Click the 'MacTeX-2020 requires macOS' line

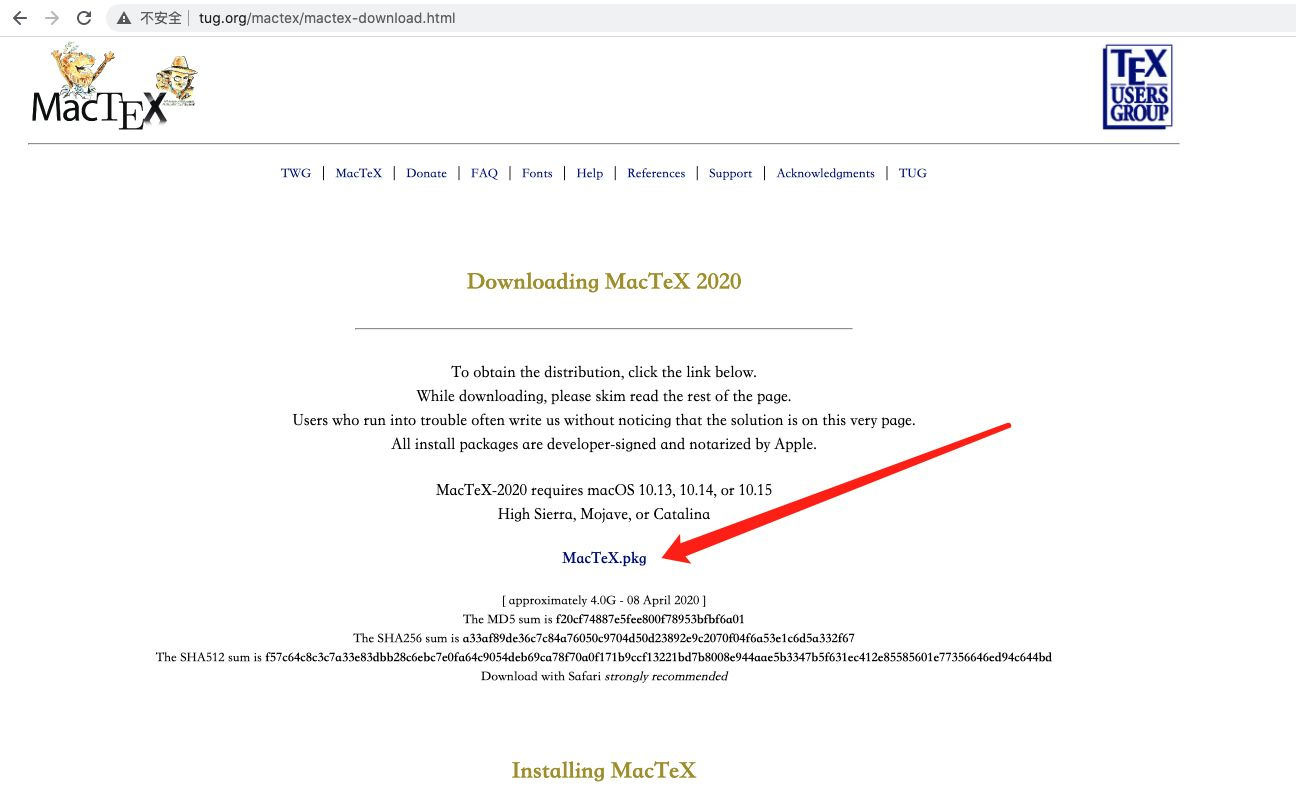click(x=604, y=490)
